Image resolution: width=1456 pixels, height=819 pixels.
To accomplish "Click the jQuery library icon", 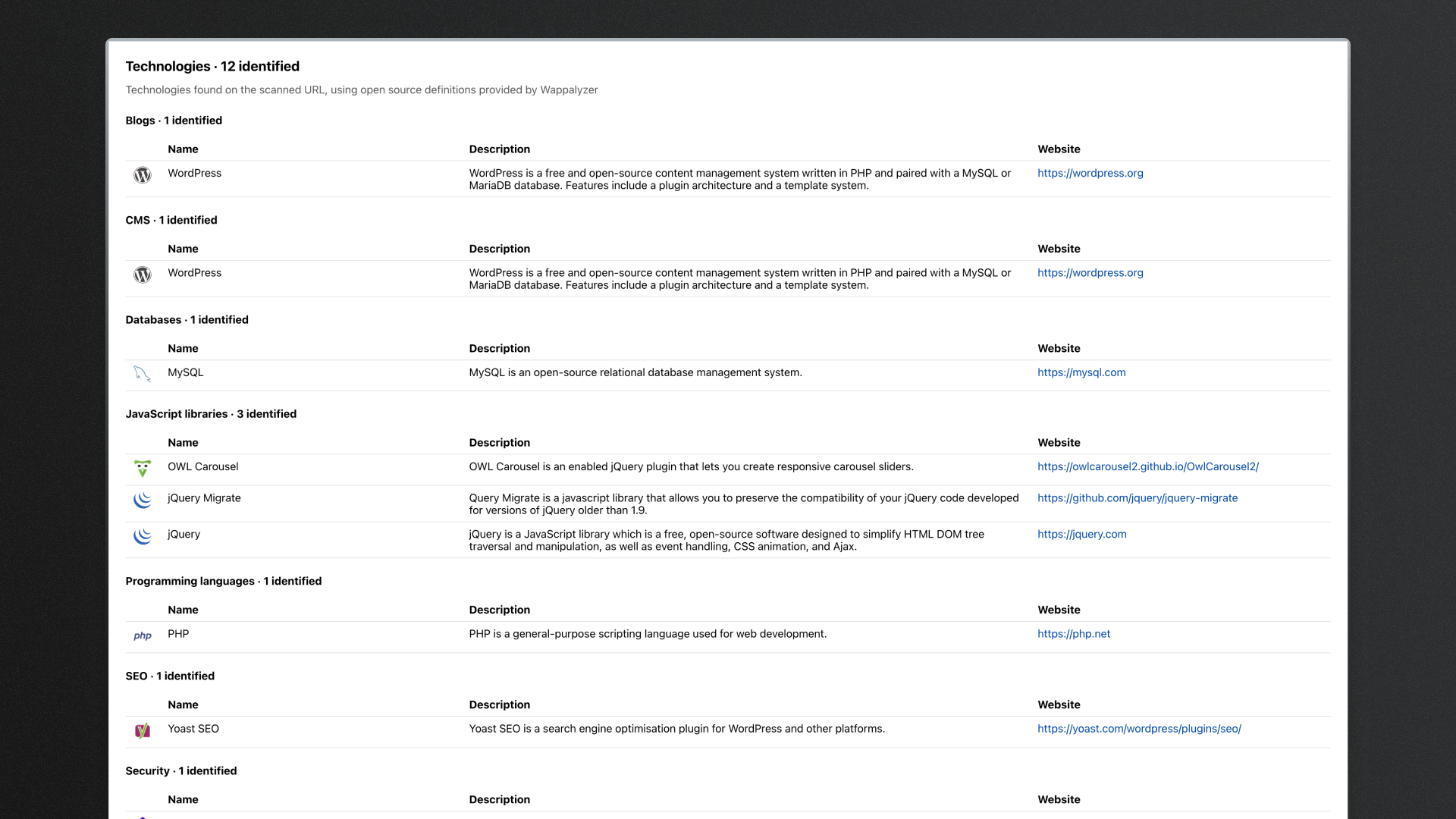I will (143, 536).
